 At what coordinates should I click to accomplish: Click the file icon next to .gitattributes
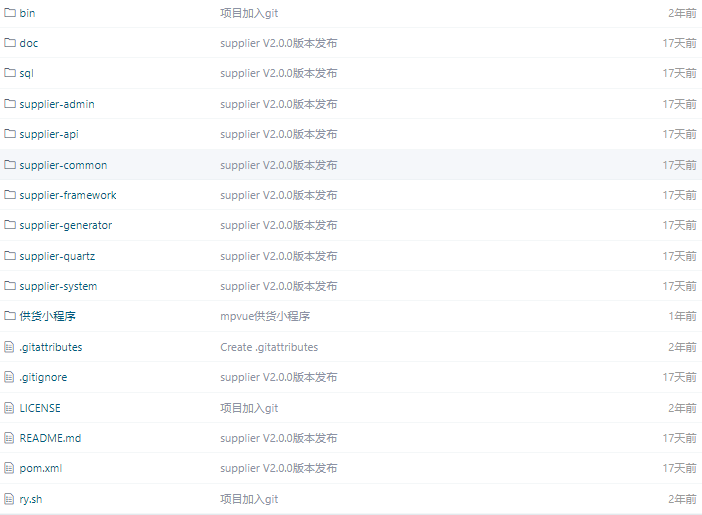10,347
